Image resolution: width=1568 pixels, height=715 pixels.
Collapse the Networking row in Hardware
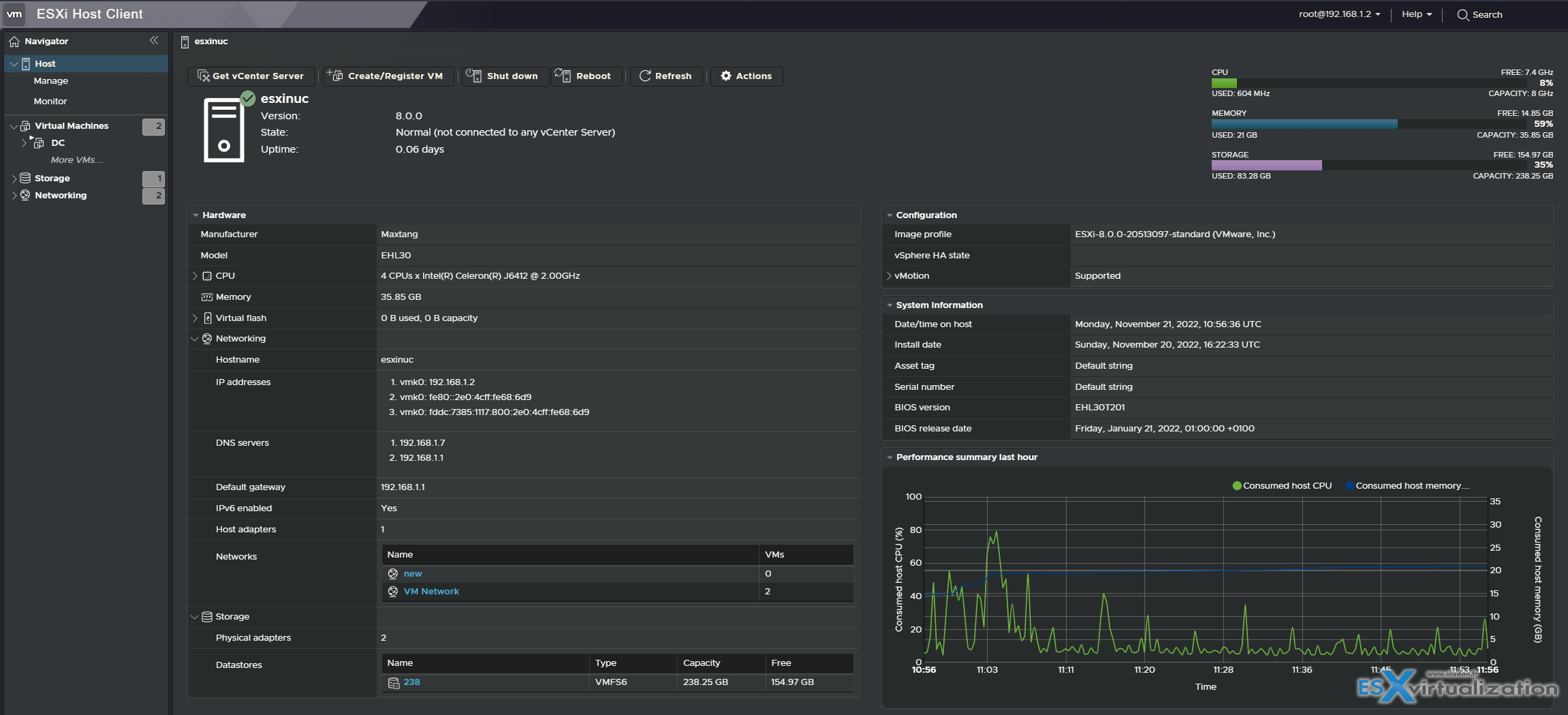pyautogui.click(x=195, y=339)
